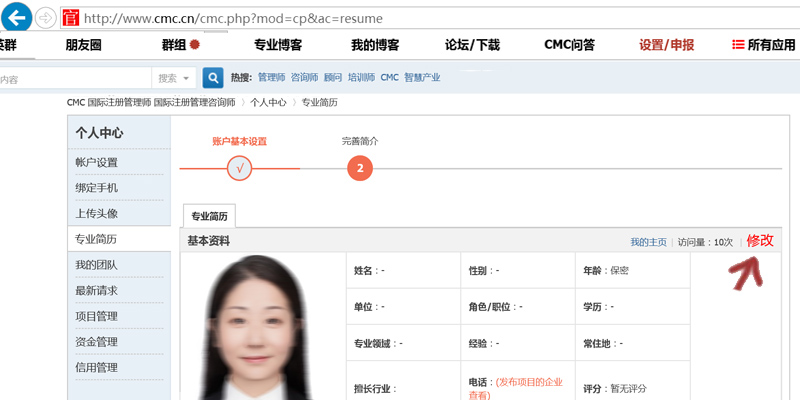
Task: Click the 年龄：保密 cell
Action: click(x=633, y=270)
